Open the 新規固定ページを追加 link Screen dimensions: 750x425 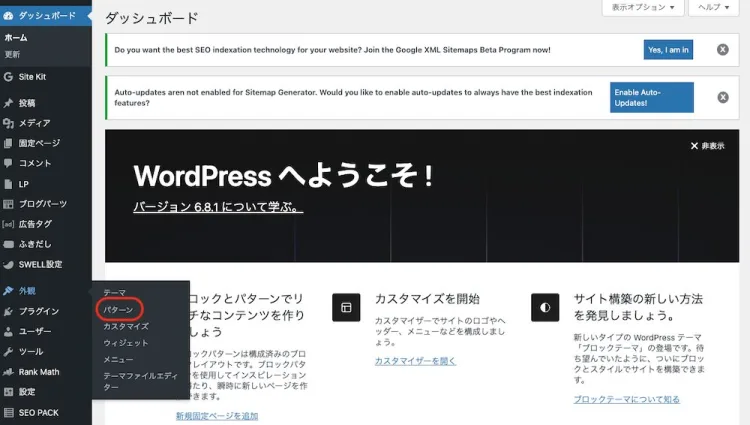coord(217,416)
